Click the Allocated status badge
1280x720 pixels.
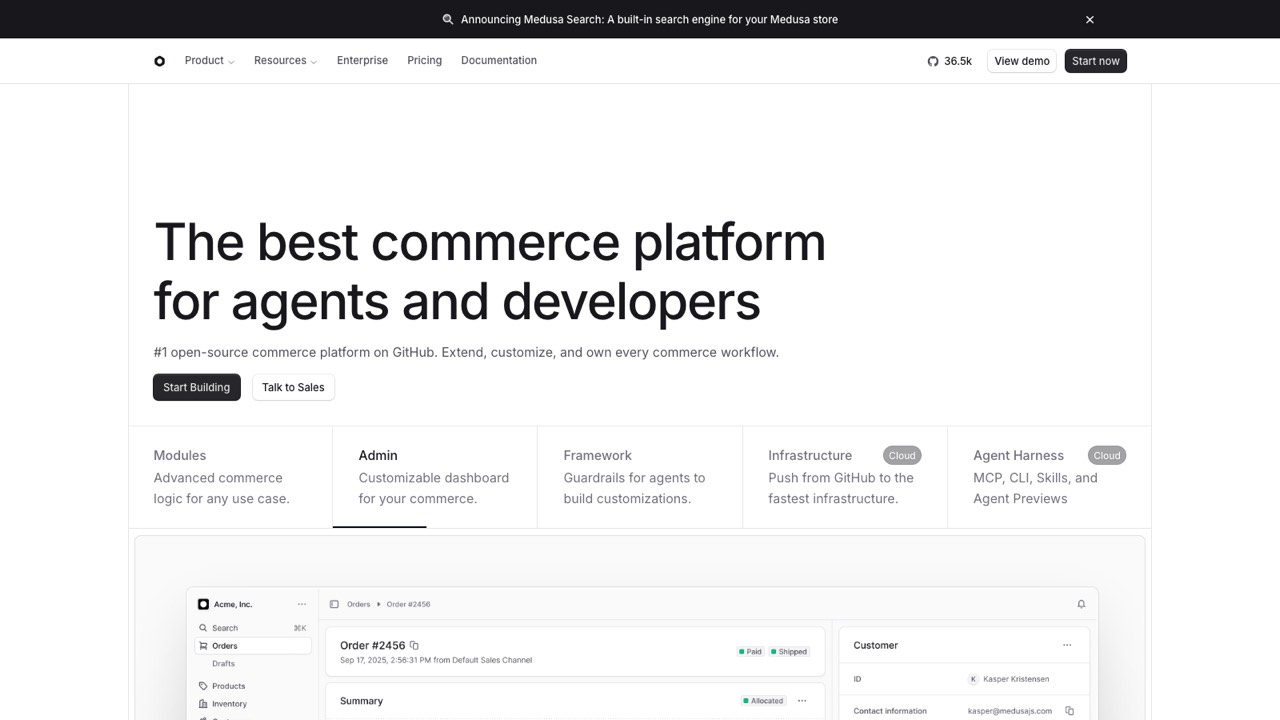[x=763, y=701]
